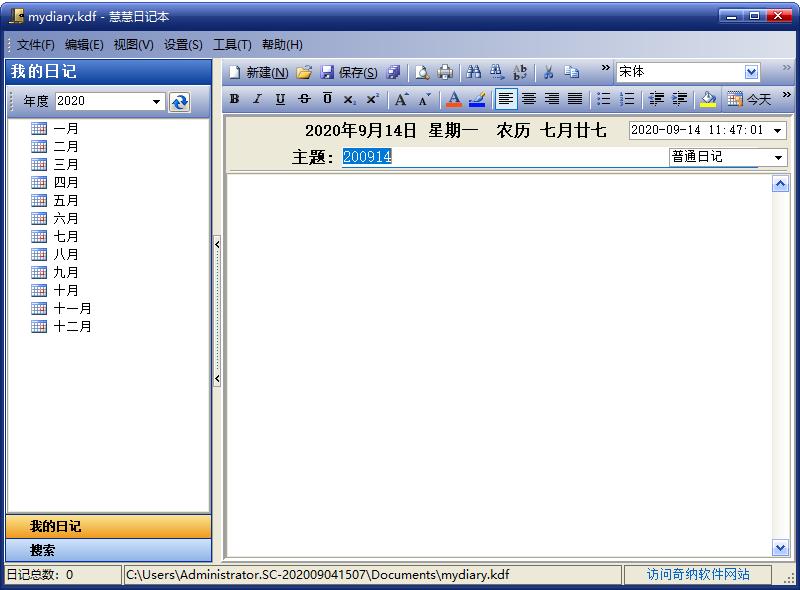Toggle italic formatting
Screen dimensions: 800x590
point(257,99)
